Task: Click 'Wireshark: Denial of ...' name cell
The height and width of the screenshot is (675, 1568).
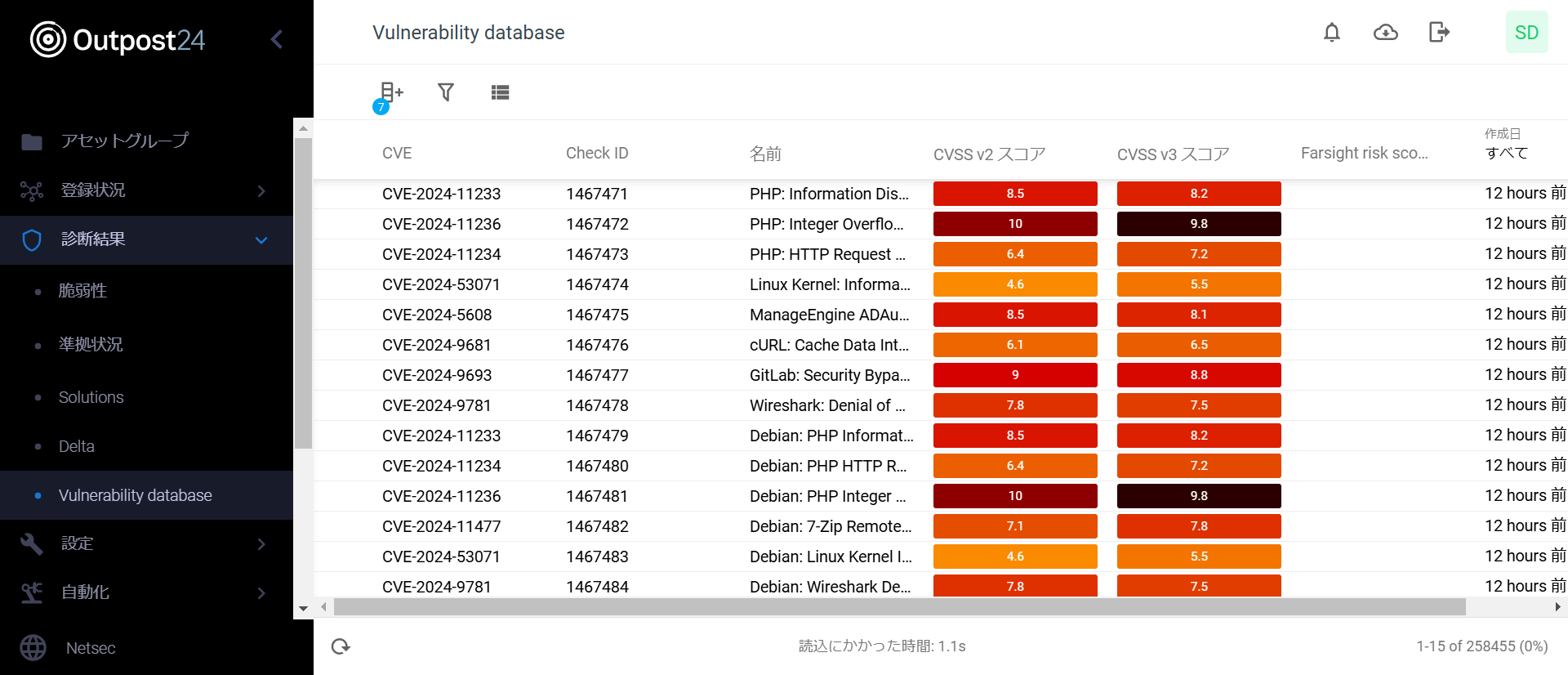Action: (827, 405)
